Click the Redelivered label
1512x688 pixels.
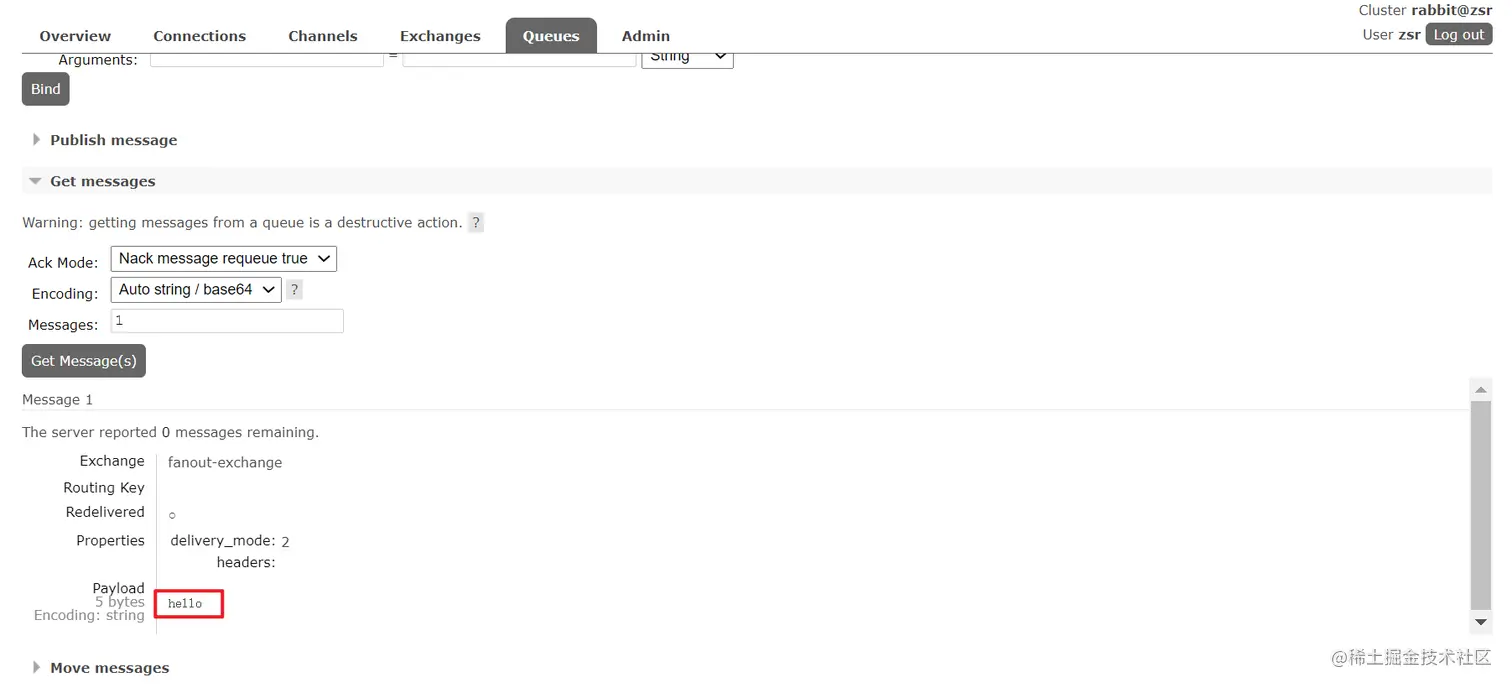(105, 512)
